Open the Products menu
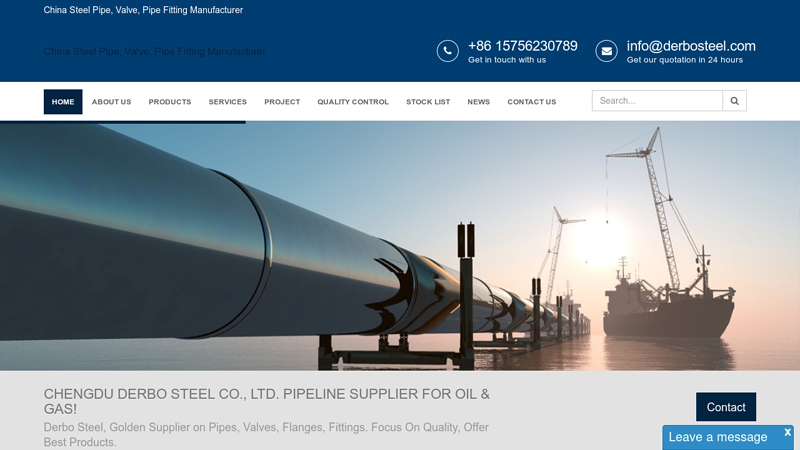This screenshot has width=800, height=450. [x=170, y=102]
